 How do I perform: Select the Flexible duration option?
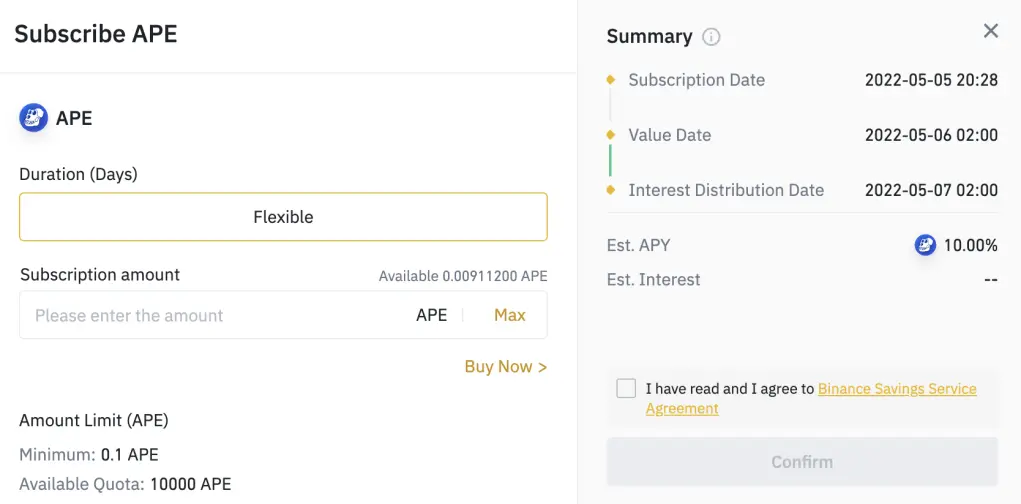(283, 217)
